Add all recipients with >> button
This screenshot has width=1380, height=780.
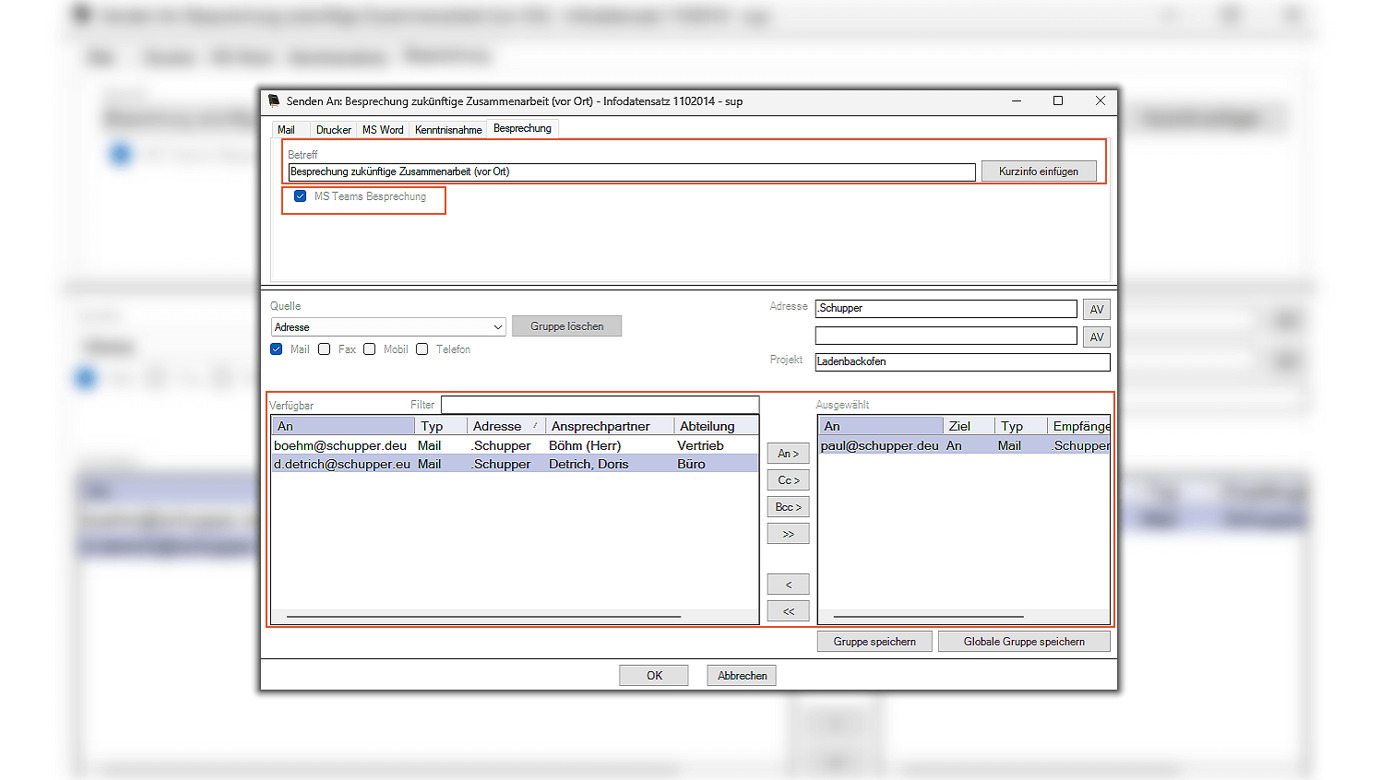(x=788, y=534)
